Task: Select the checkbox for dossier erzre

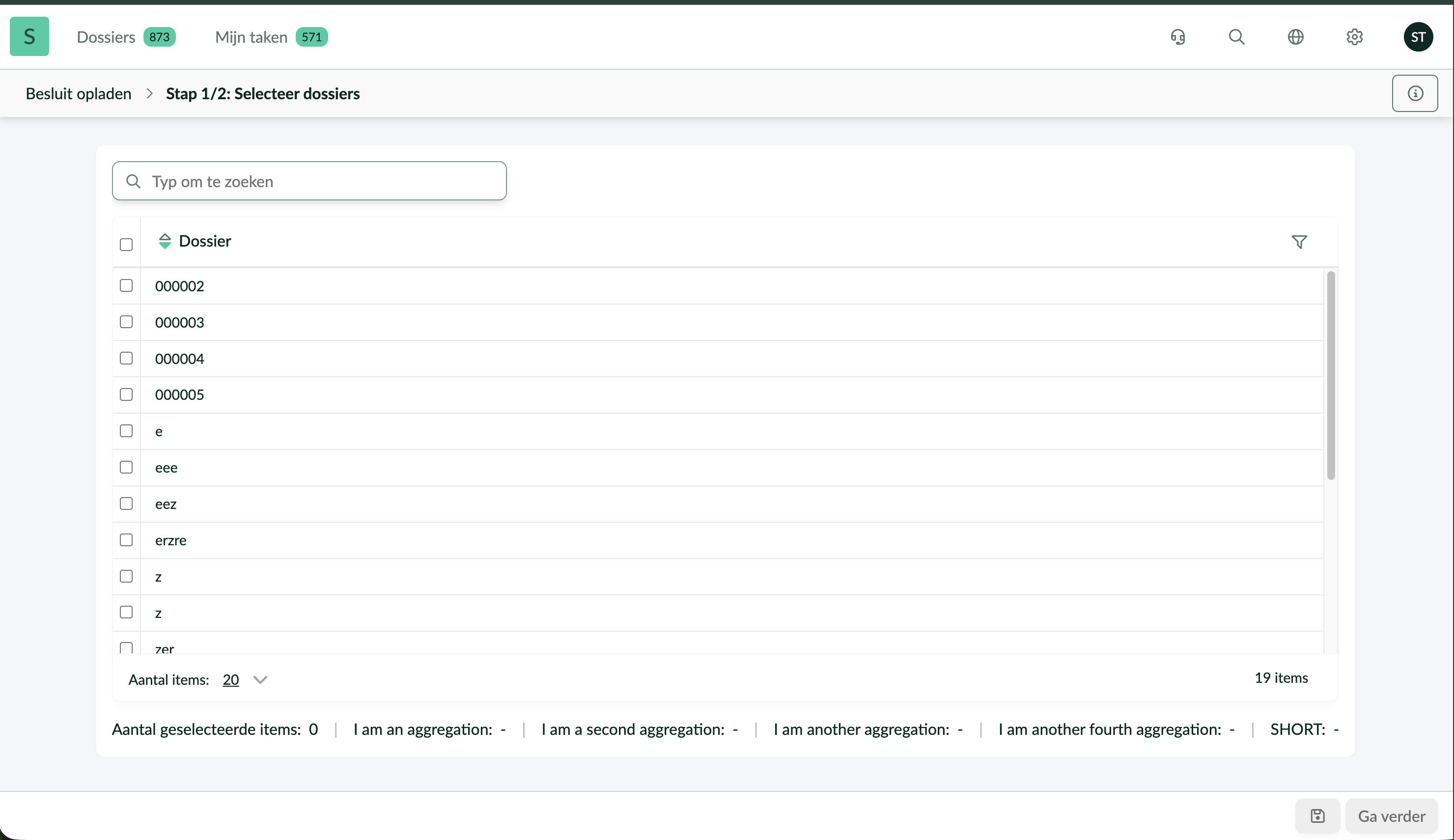Action: [126, 540]
